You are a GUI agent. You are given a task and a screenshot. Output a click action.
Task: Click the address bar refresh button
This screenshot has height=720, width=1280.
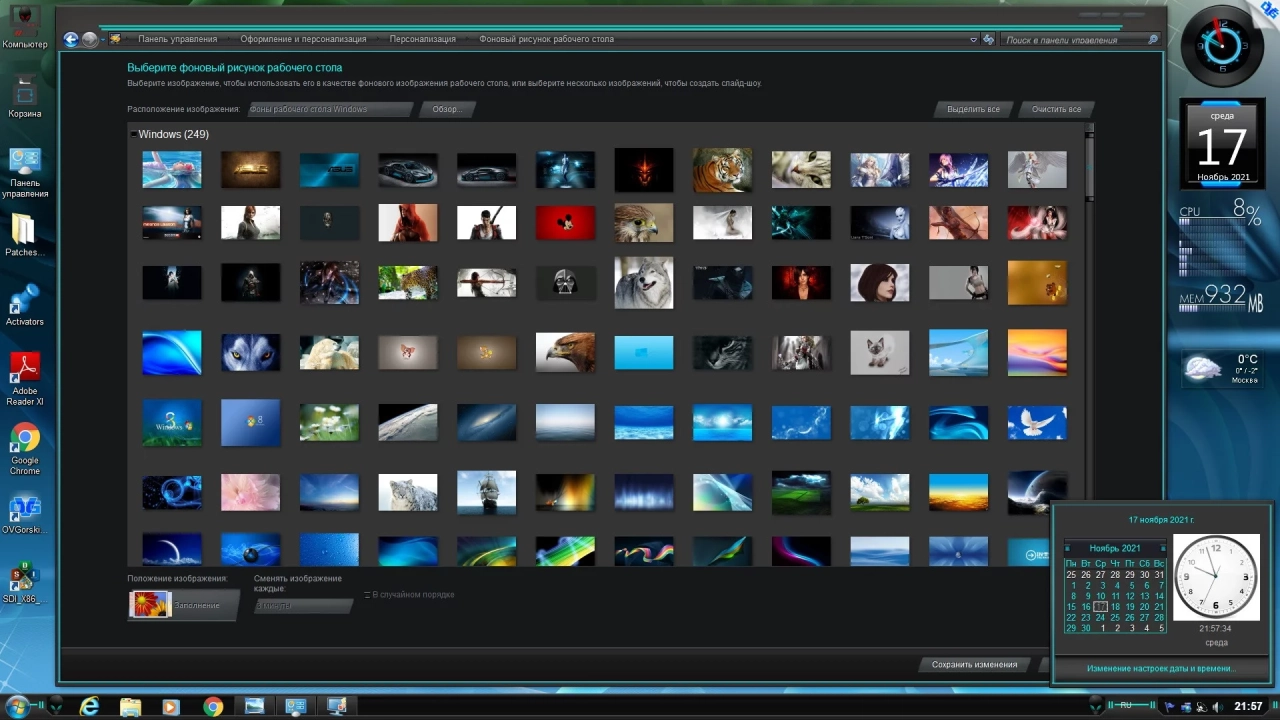(988, 39)
